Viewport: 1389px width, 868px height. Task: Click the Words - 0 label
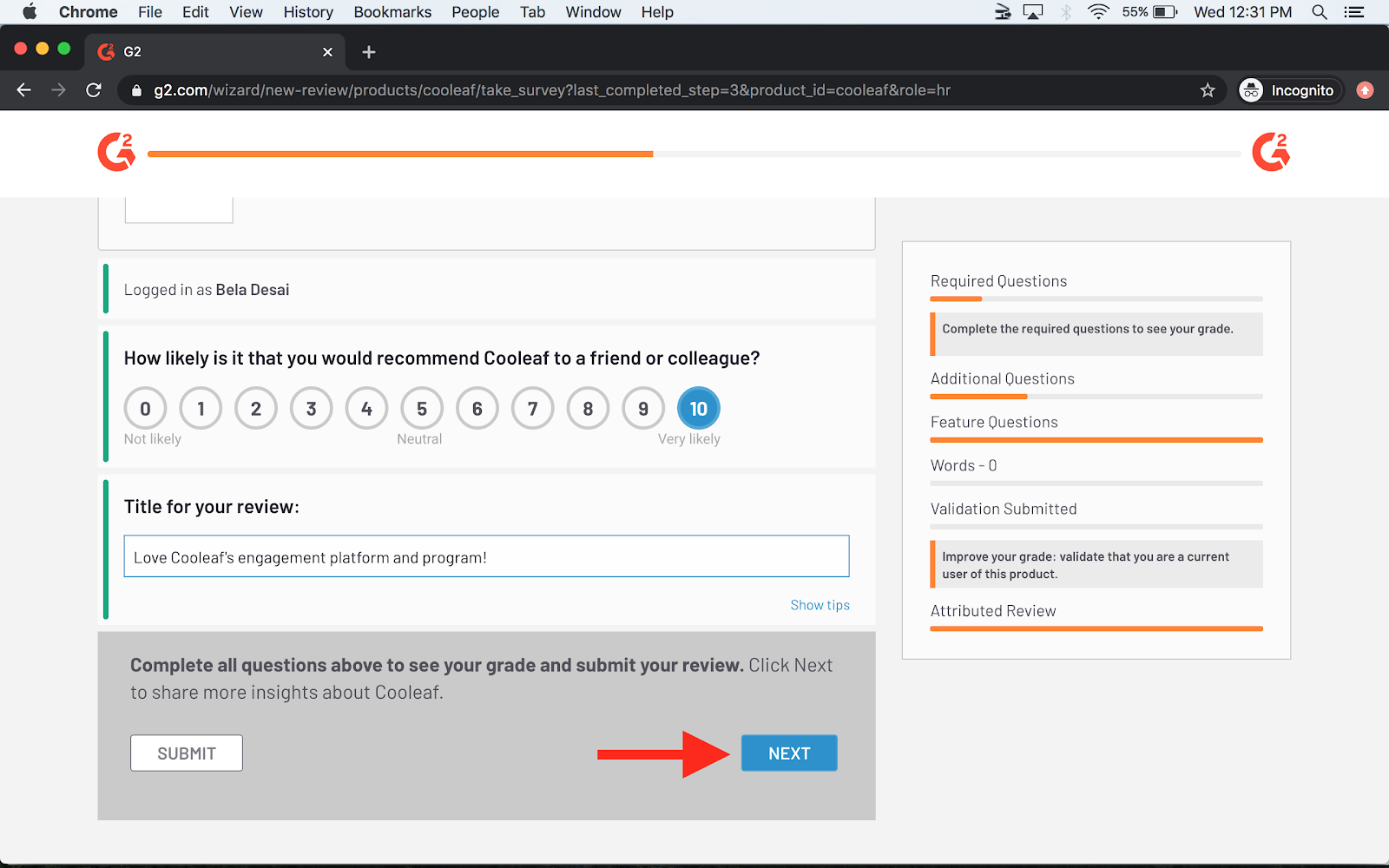[964, 466]
